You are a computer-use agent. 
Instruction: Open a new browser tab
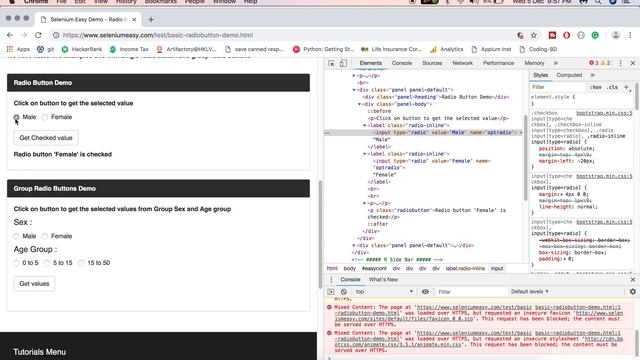click(151, 19)
